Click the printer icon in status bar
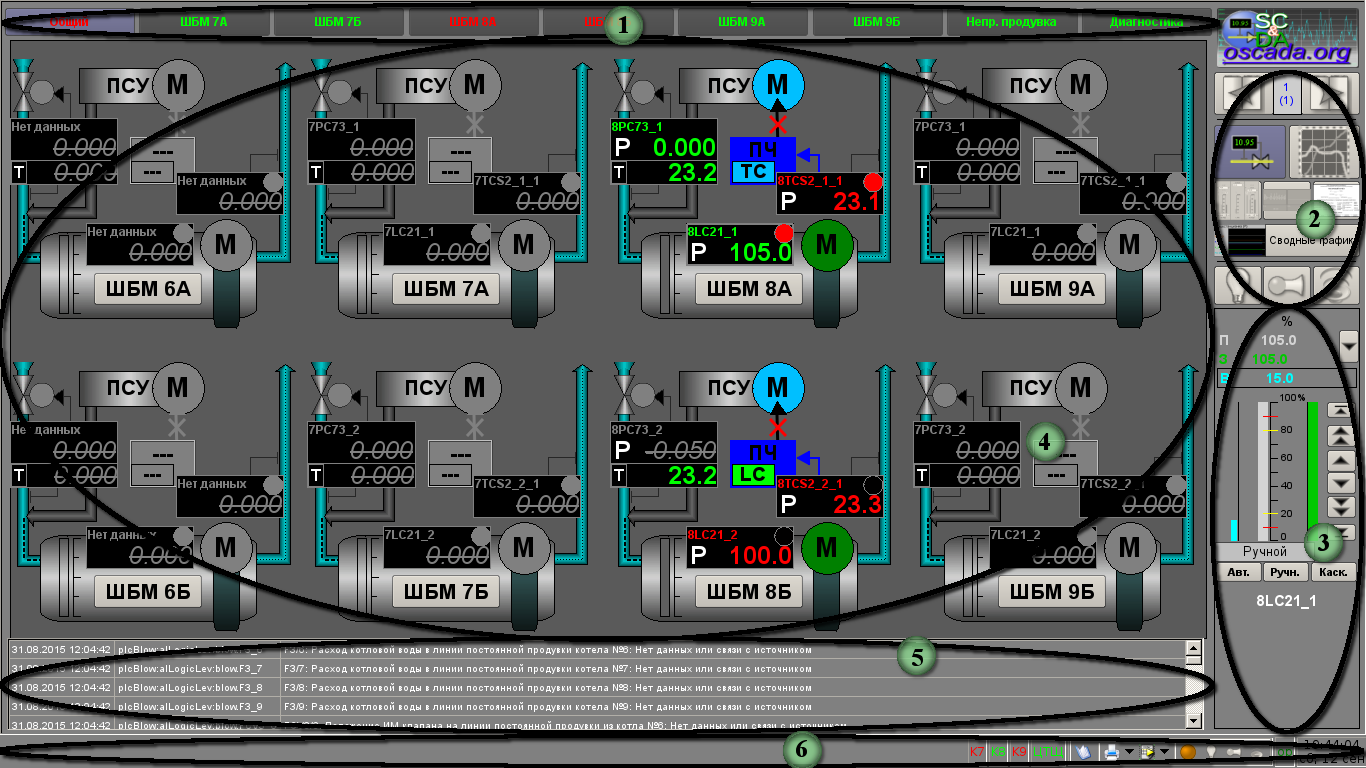Screen dimensions: 1366x768 (x=1111, y=751)
